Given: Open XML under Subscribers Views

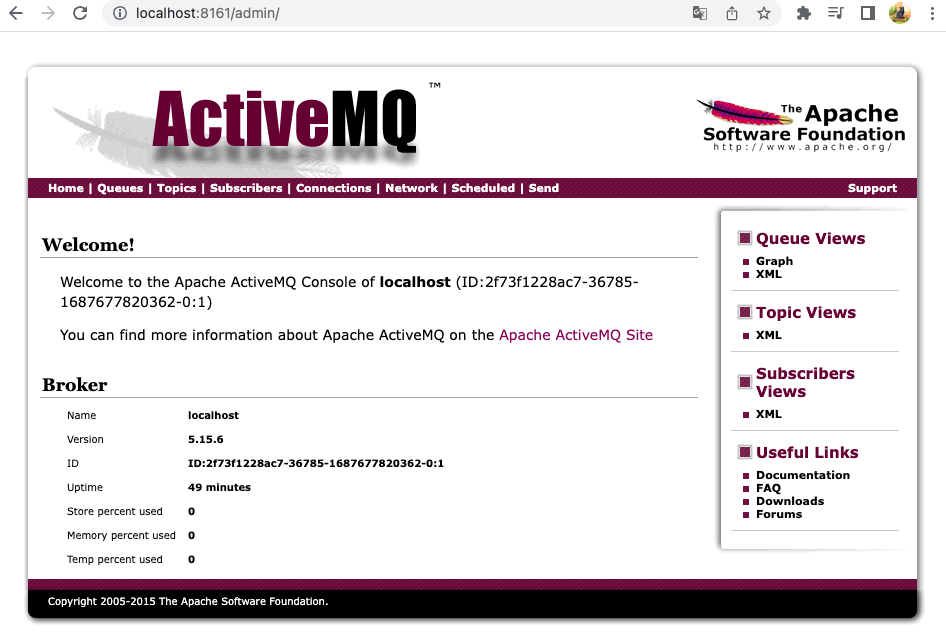Looking at the screenshot, I should pyautogui.click(x=769, y=414).
